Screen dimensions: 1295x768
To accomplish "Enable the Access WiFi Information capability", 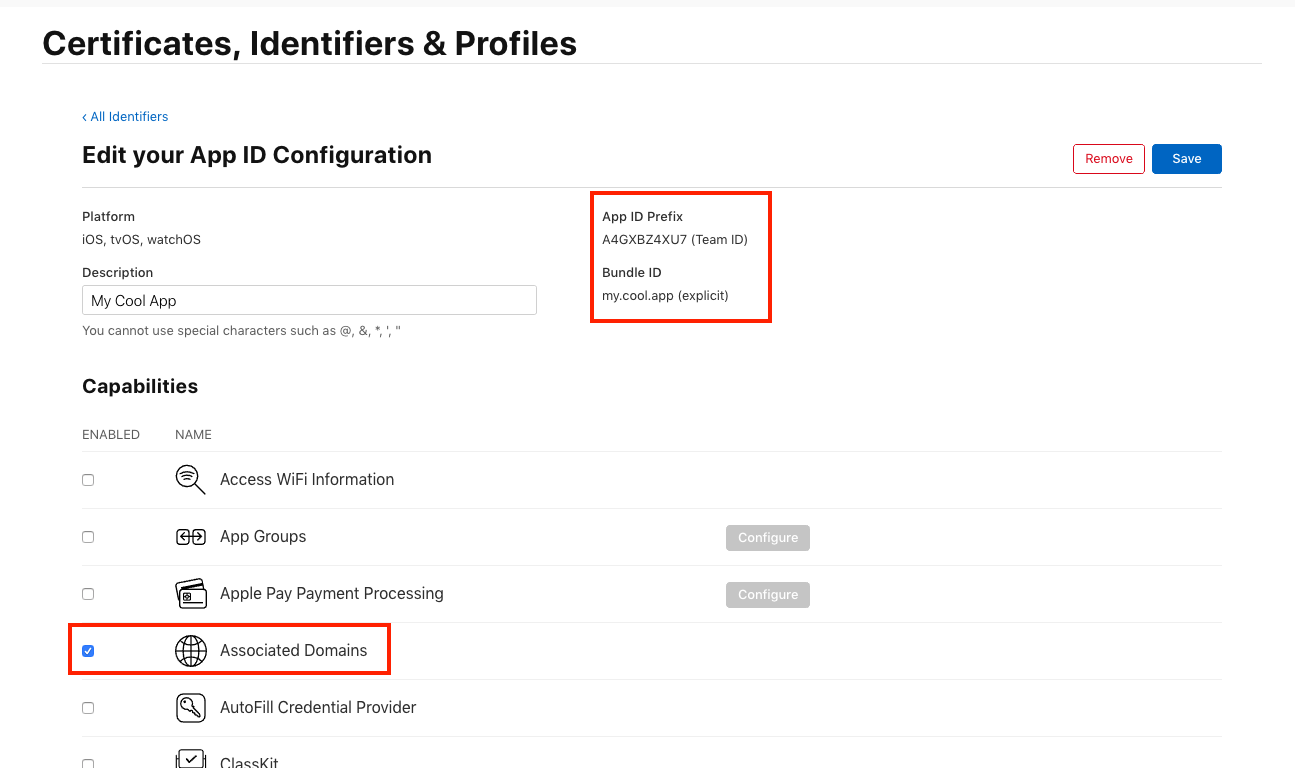I will click(x=88, y=479).
